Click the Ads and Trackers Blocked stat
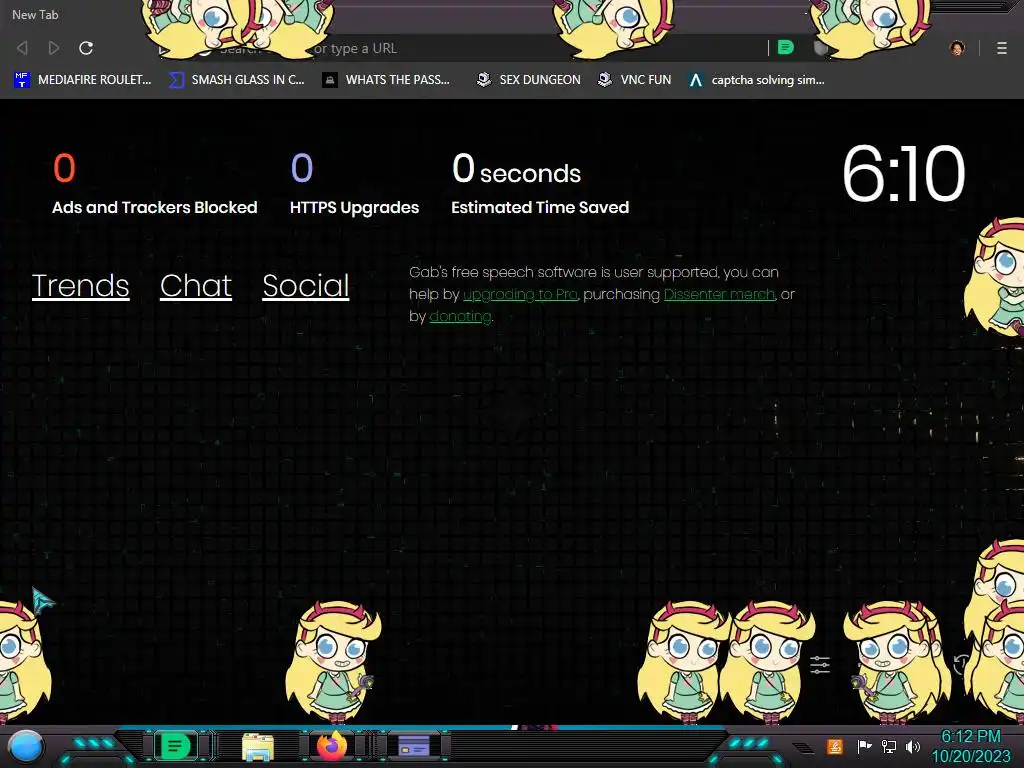 click(155, 184)
